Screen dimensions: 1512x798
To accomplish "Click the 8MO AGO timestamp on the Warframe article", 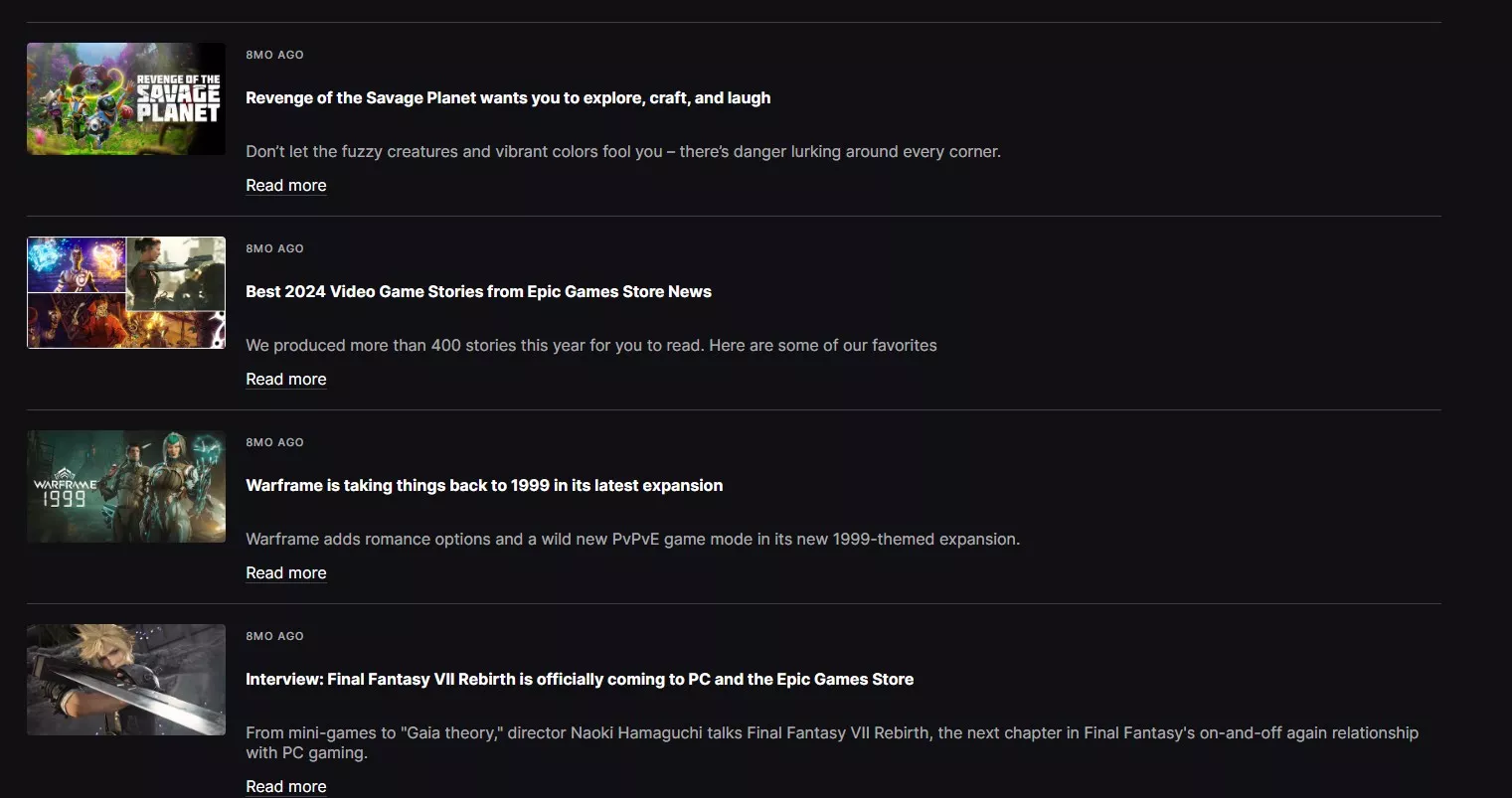I will point(275,442).
